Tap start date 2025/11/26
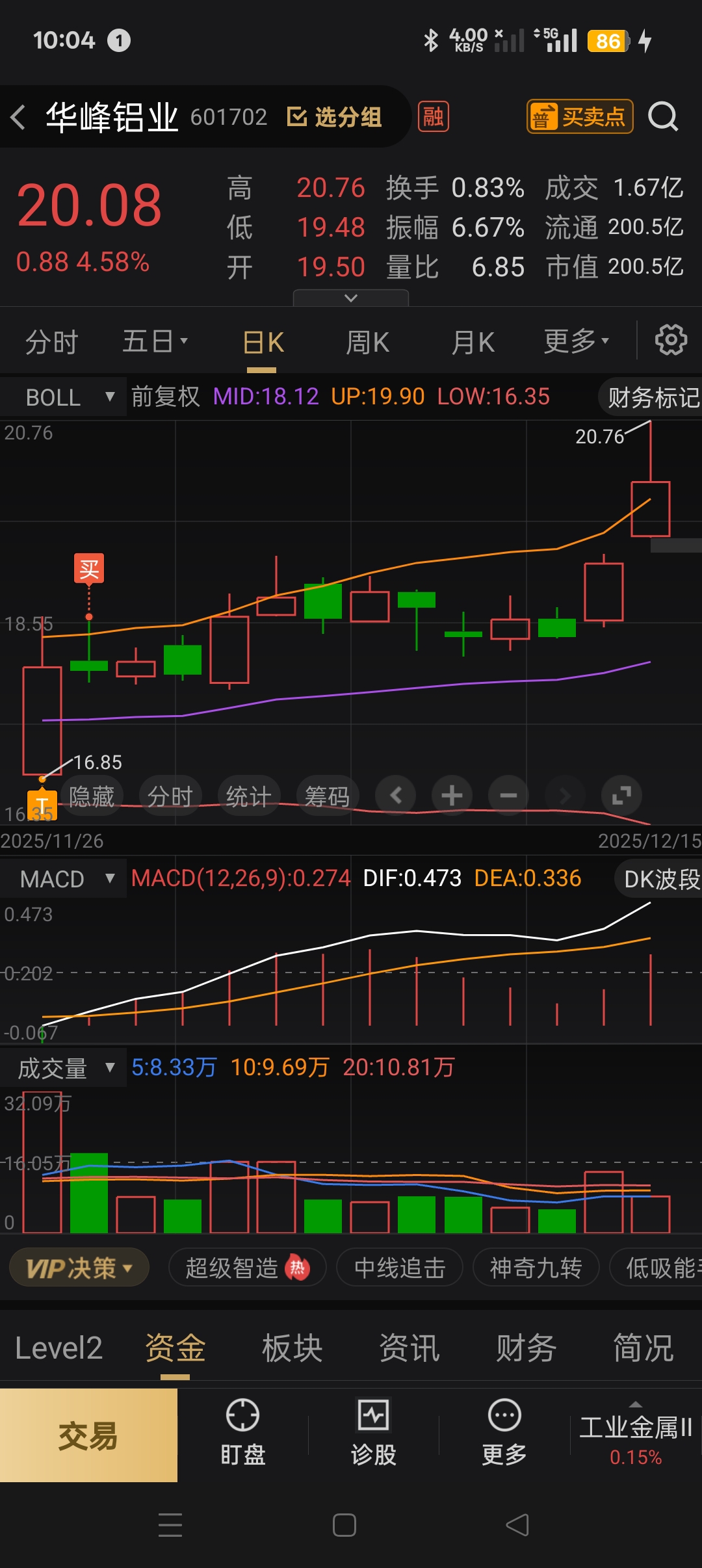Screen dimensions: 702x1568 tap(52, 841)
